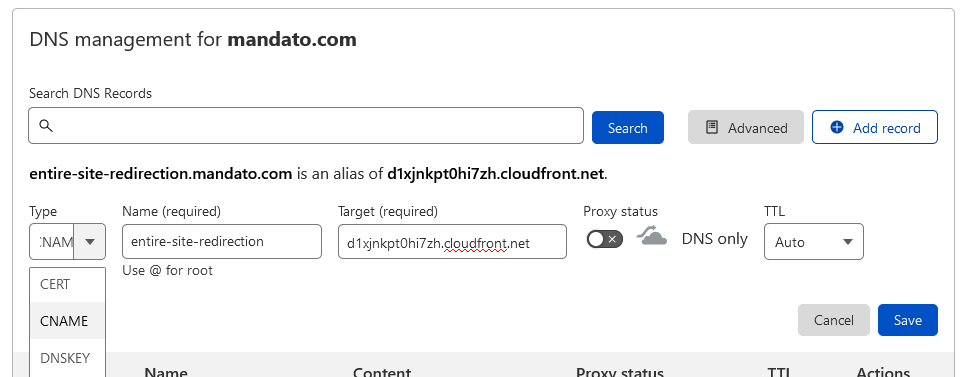Screen dimensions: 963x377
Task: Click the Target field with cloudfront.net
Action: coord(452,241)
